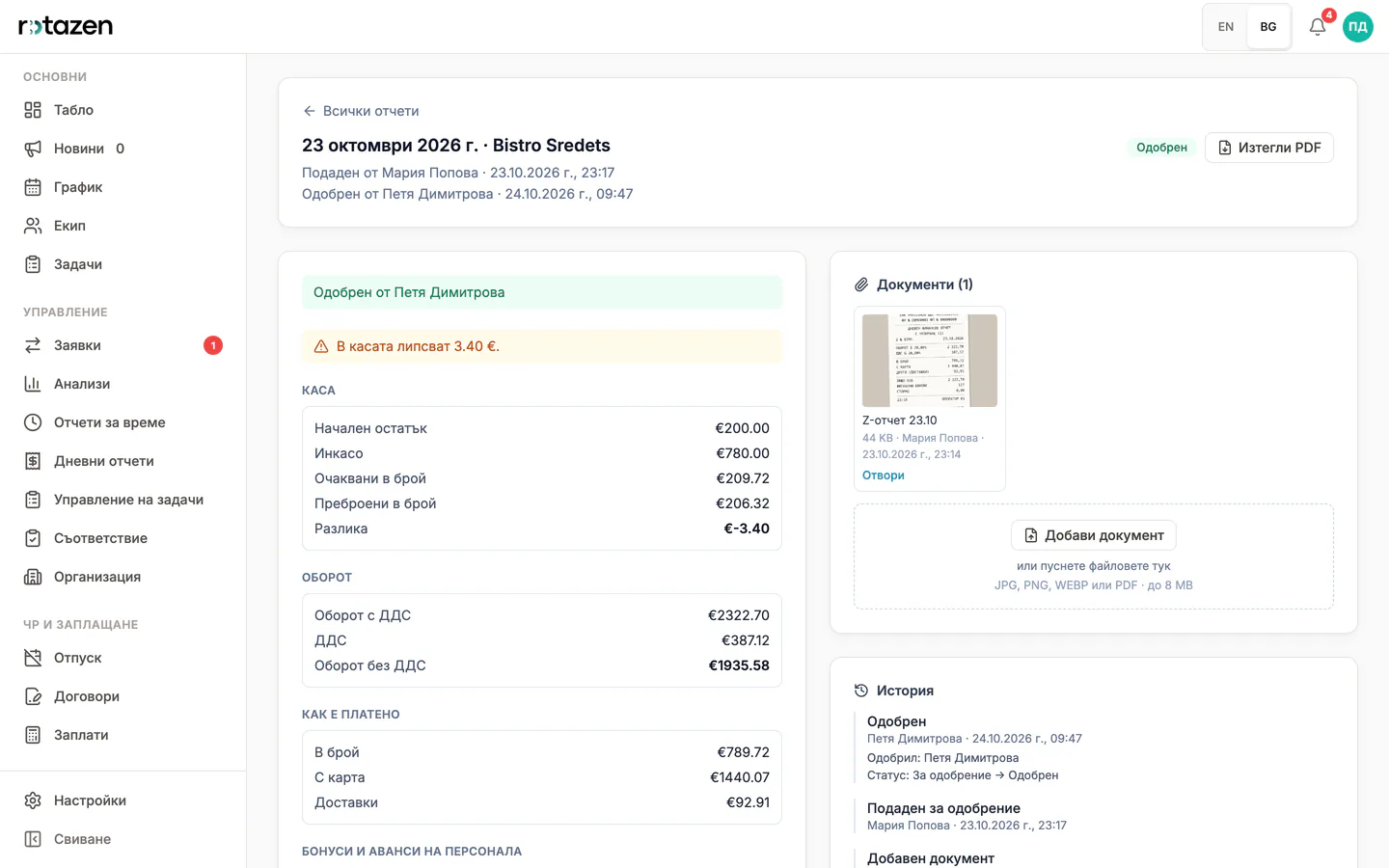The image size is (1389, 868).
Task: Click the Новини megaphone icon
Action: (x=33, y=149)
